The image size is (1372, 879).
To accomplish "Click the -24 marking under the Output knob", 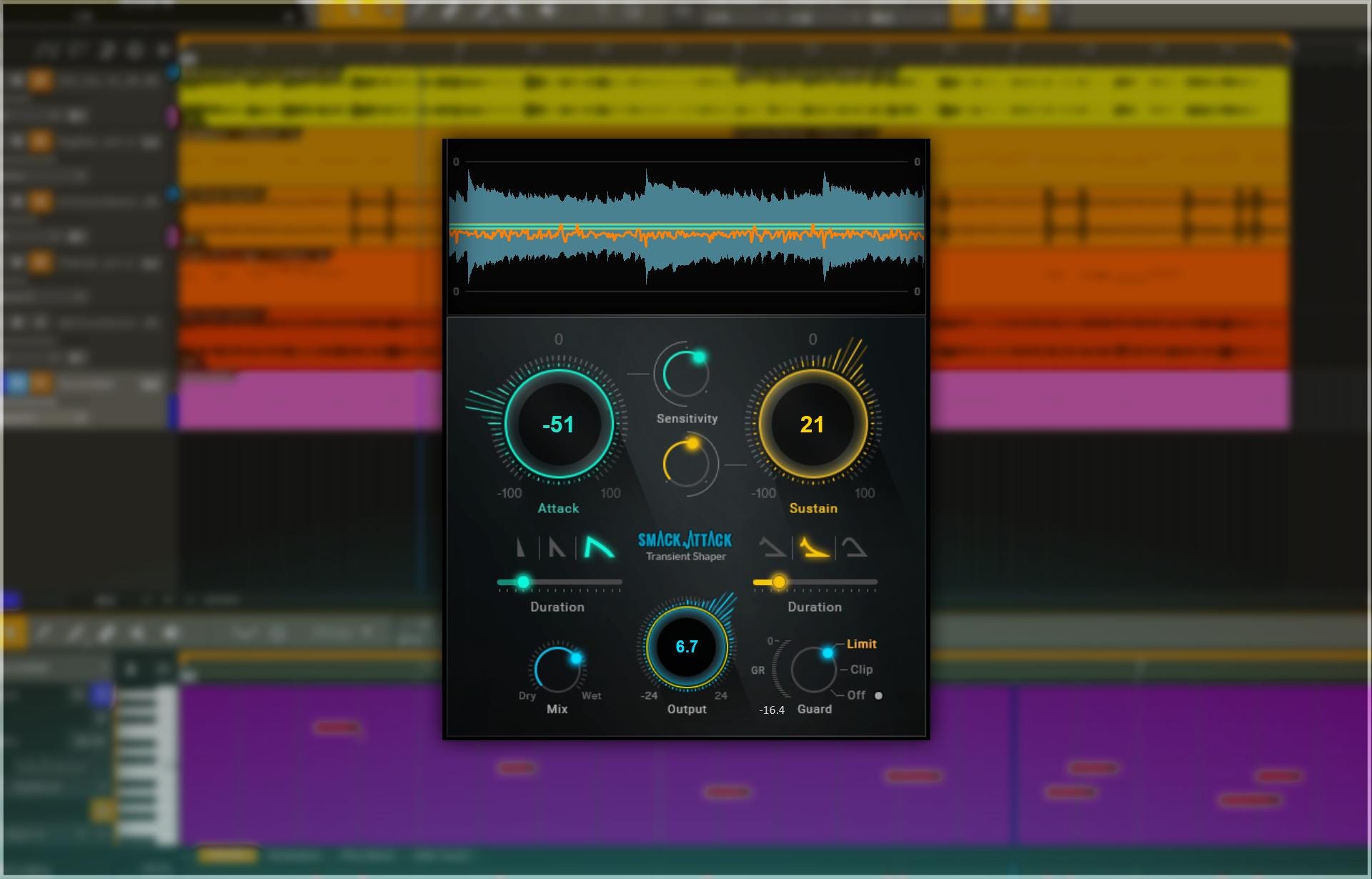I will pyautogui.click(x=649, y=695).
